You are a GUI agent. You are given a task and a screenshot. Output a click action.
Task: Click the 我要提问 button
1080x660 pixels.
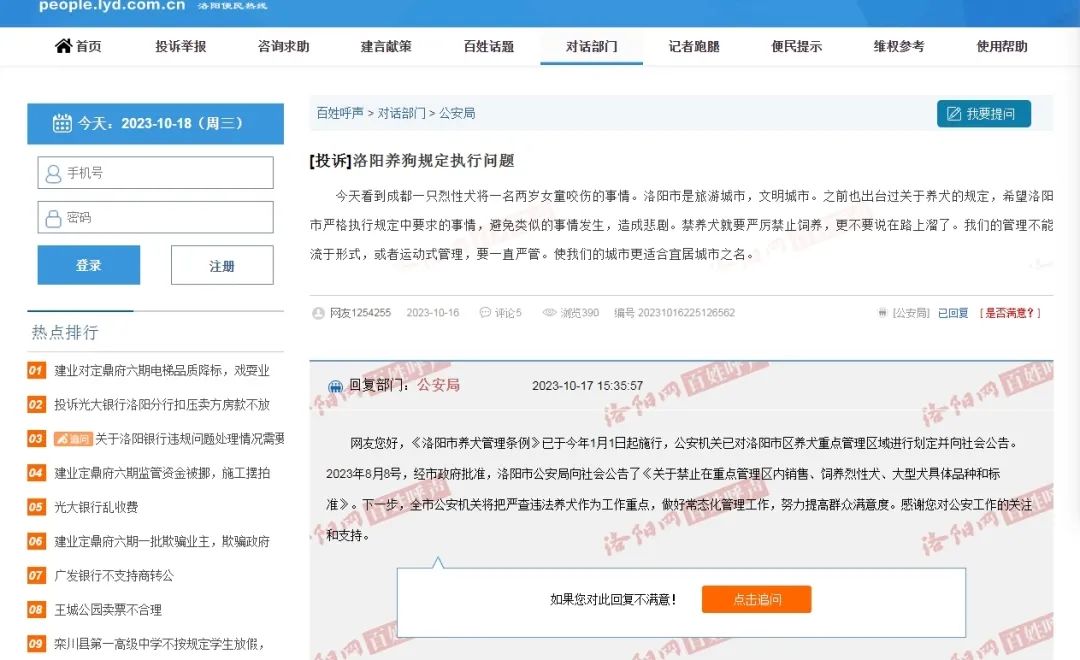(x=984, y=114)
